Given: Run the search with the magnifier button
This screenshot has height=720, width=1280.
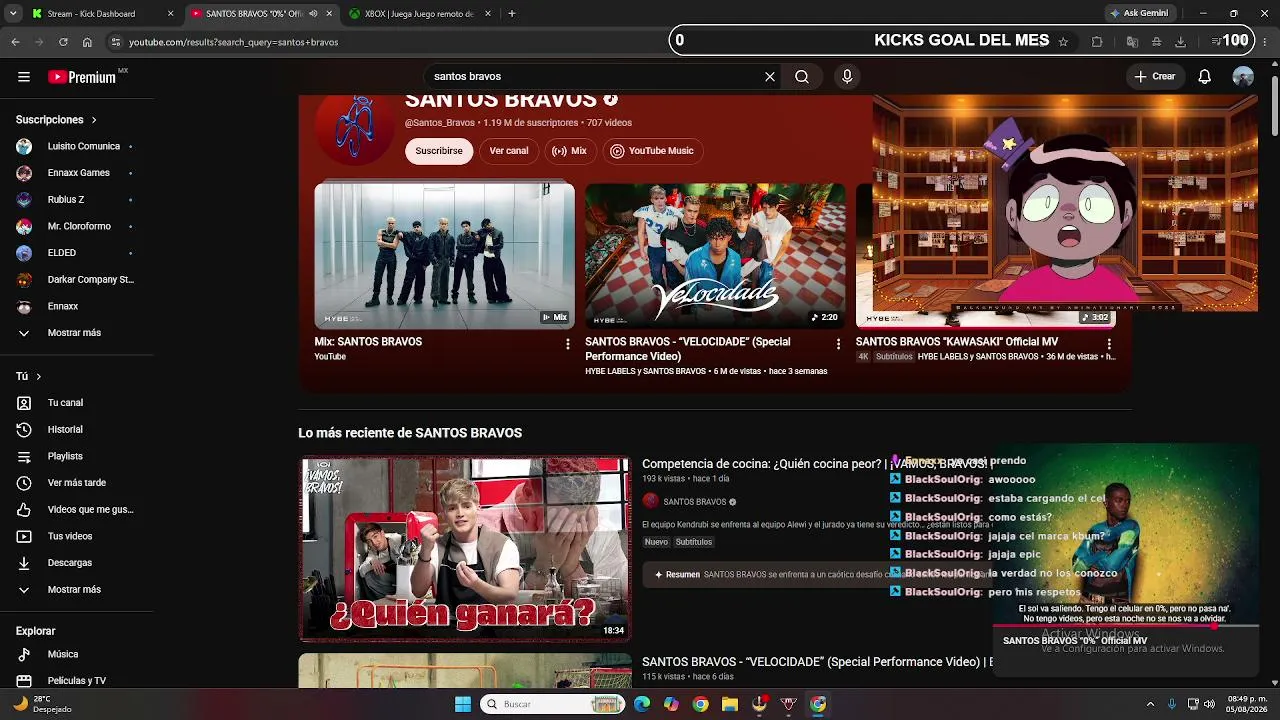Looking at the screenshot, I should [x=802, y=77].
